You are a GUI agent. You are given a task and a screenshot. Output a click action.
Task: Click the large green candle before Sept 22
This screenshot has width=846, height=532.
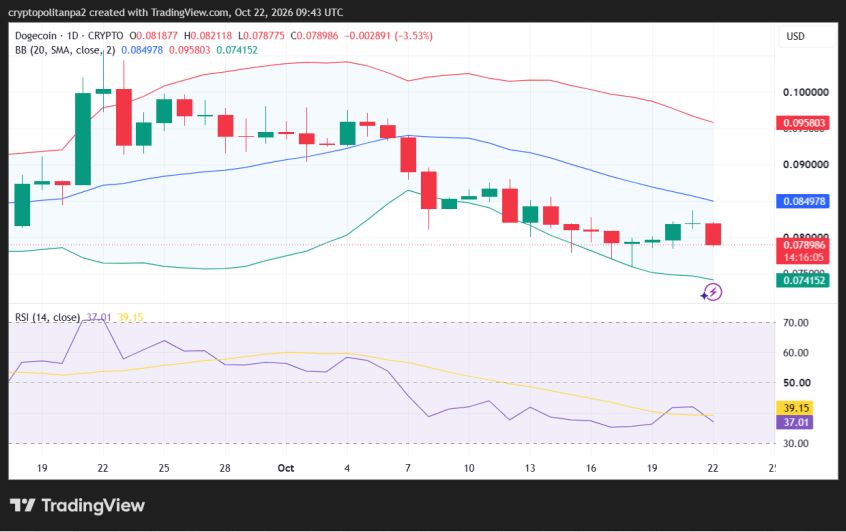click(83, 139)
